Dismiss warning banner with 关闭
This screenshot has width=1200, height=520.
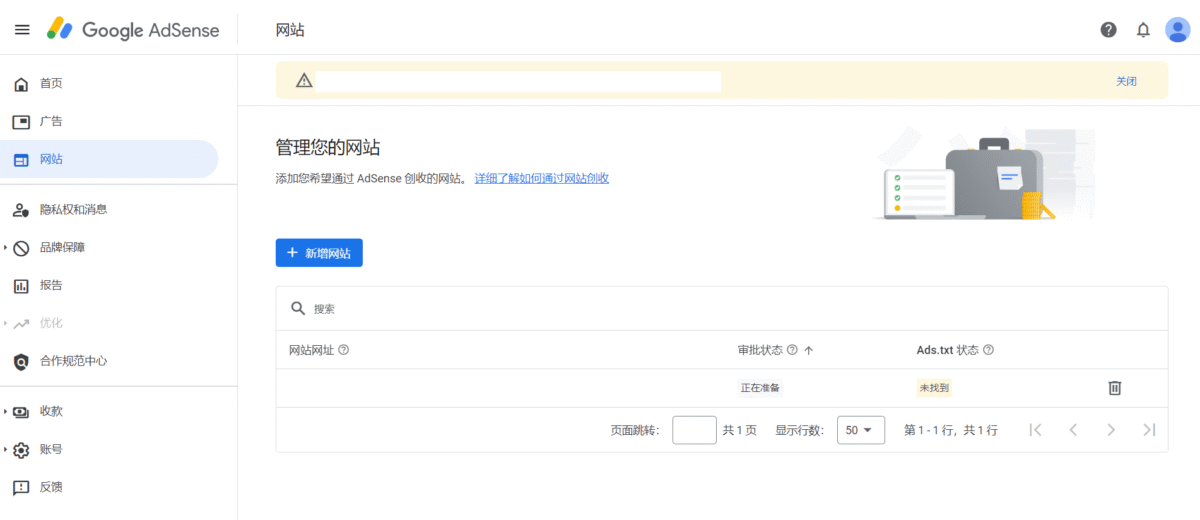pyautogui.click(x=1126, y=81)
